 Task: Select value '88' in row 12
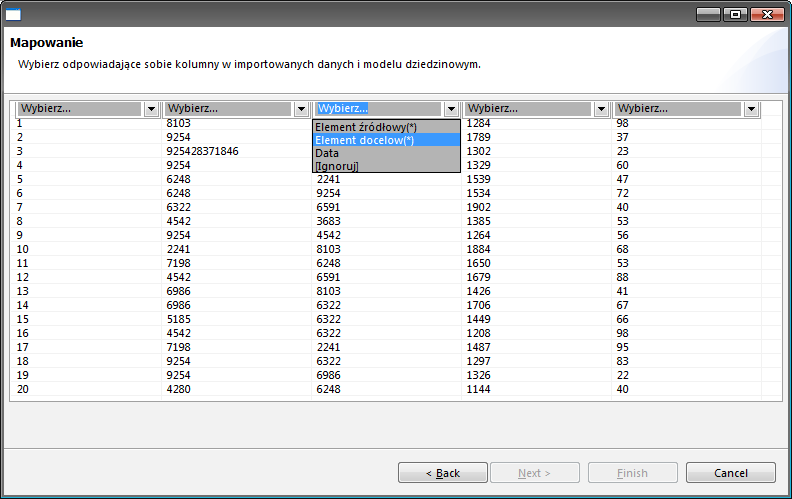622,277
